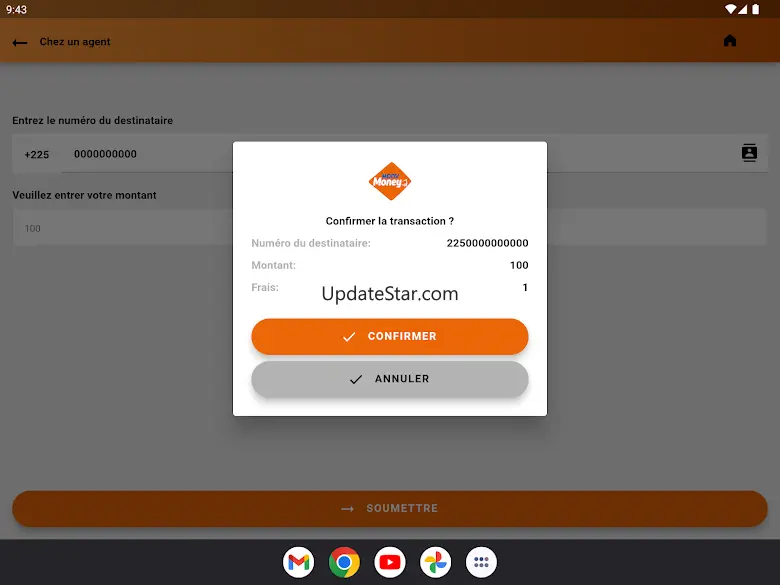780x585 pixels.
Task: Select the 9:43 clock in status bar
Action: coord(16,9)
